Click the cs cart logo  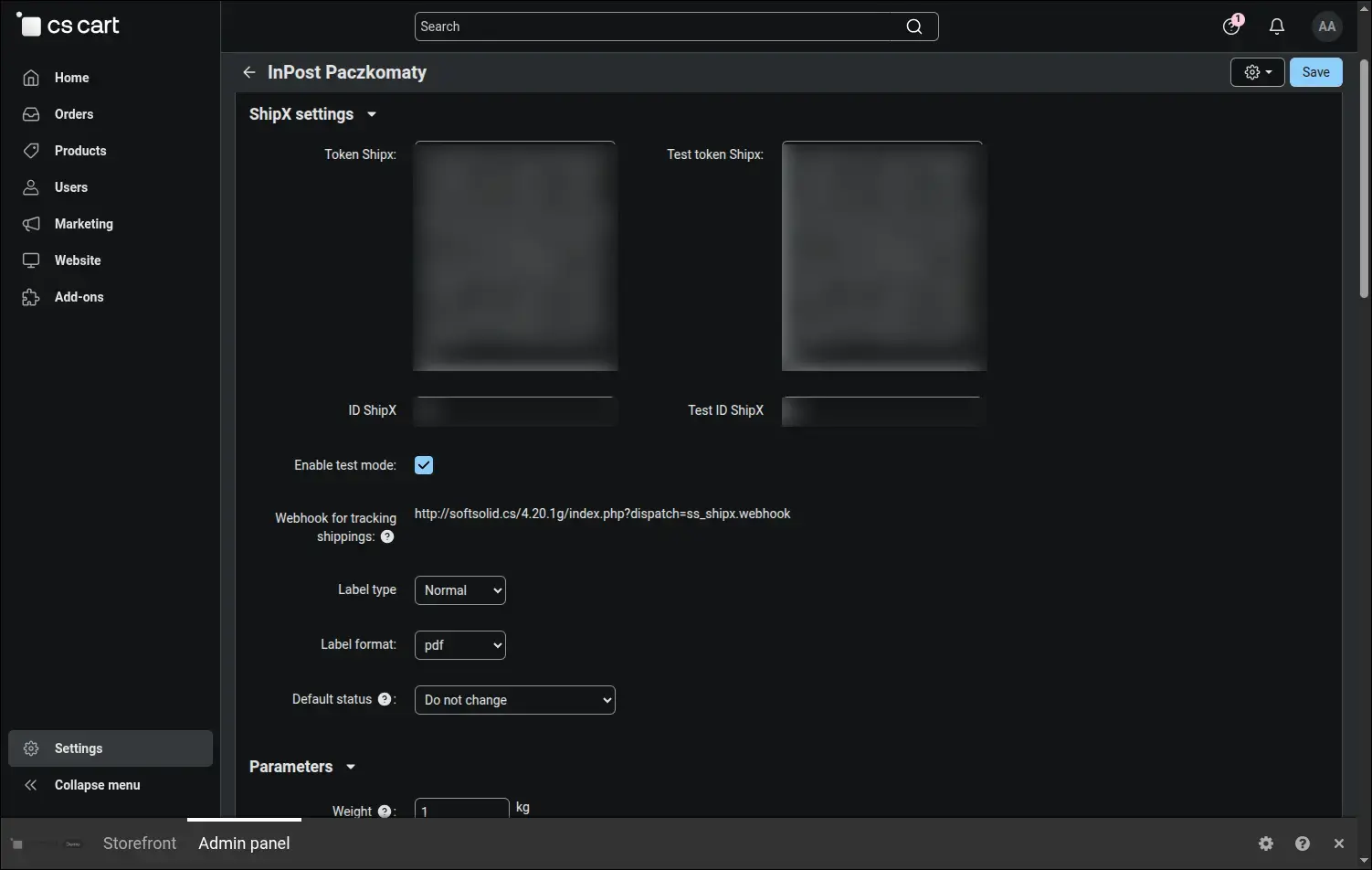69,26
